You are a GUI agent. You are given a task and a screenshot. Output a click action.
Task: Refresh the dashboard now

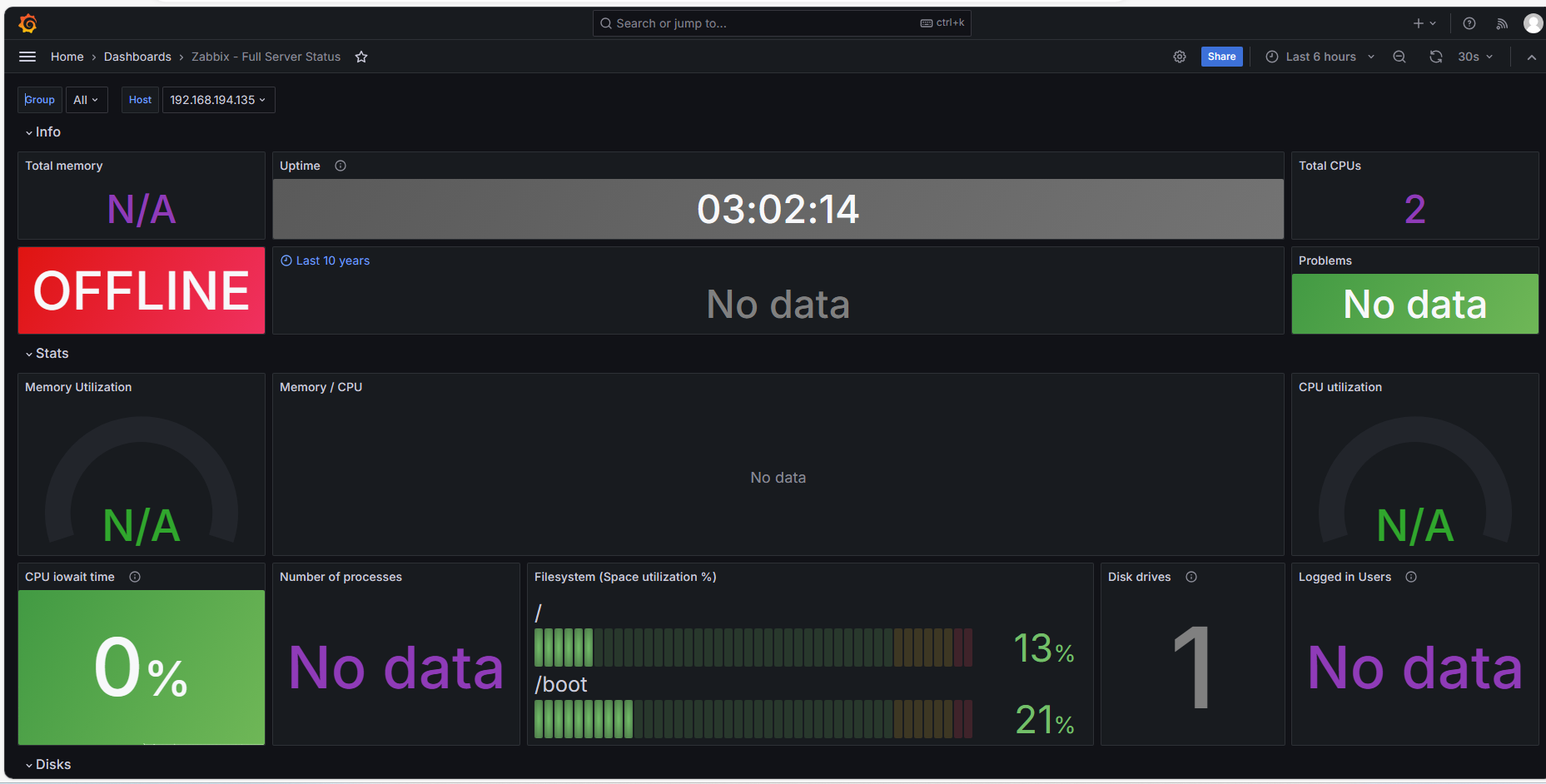1436,57
